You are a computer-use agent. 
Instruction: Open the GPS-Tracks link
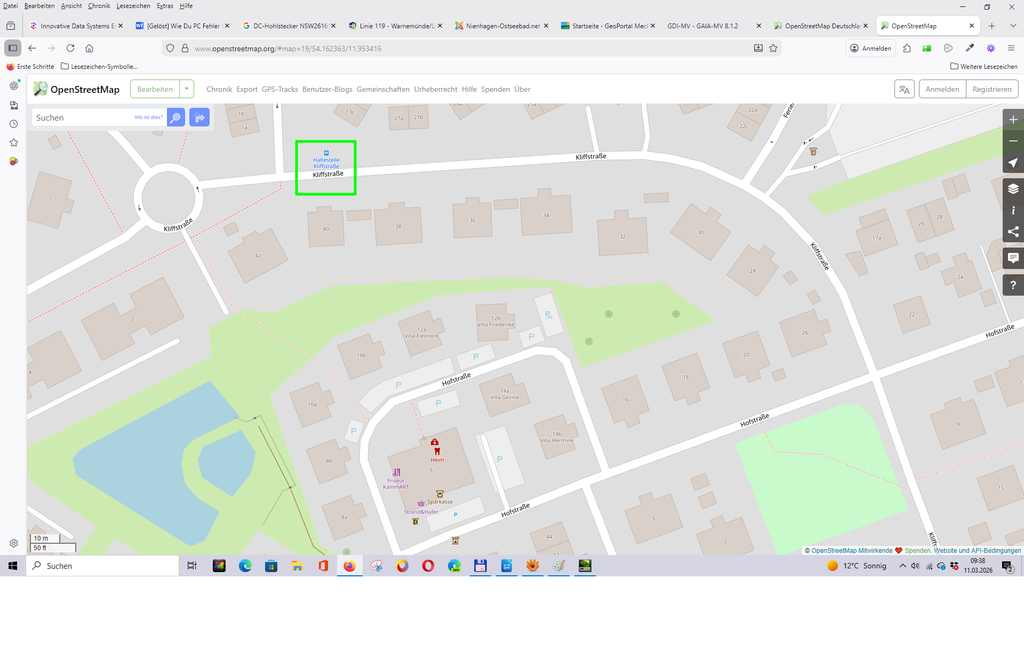(x=280, y=89)
